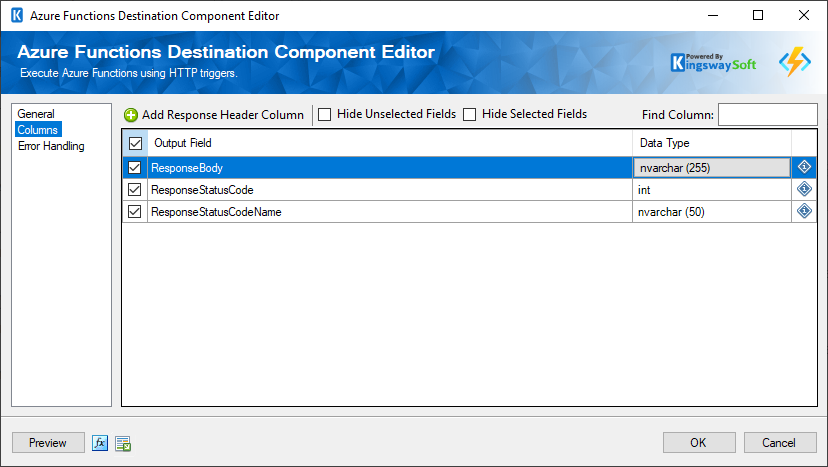Uncheck the ResponseBody field checkbox
The width and height of the screenshot is (828, 467).
[x=135, y=167]
